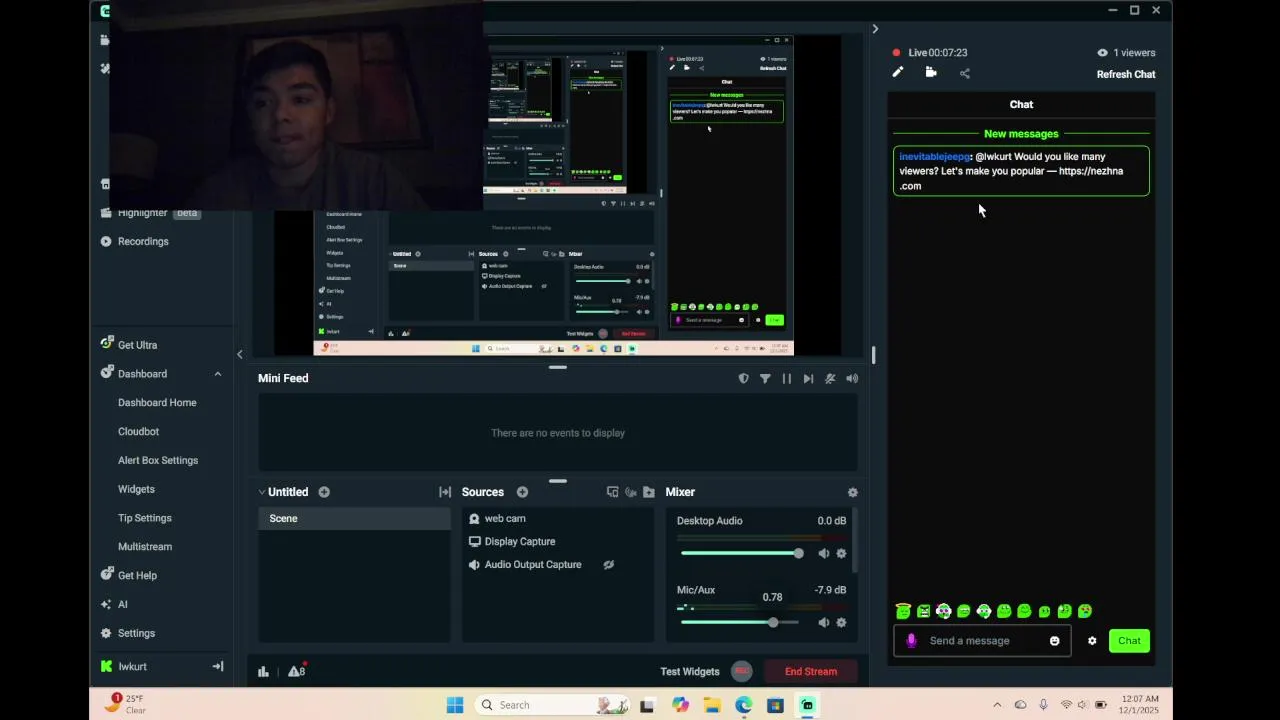Image resolution: width=1280 pixels, height=720 pixels.
Task: Open Microsoft Edge from taskbar
Action: tap(743, 705)
